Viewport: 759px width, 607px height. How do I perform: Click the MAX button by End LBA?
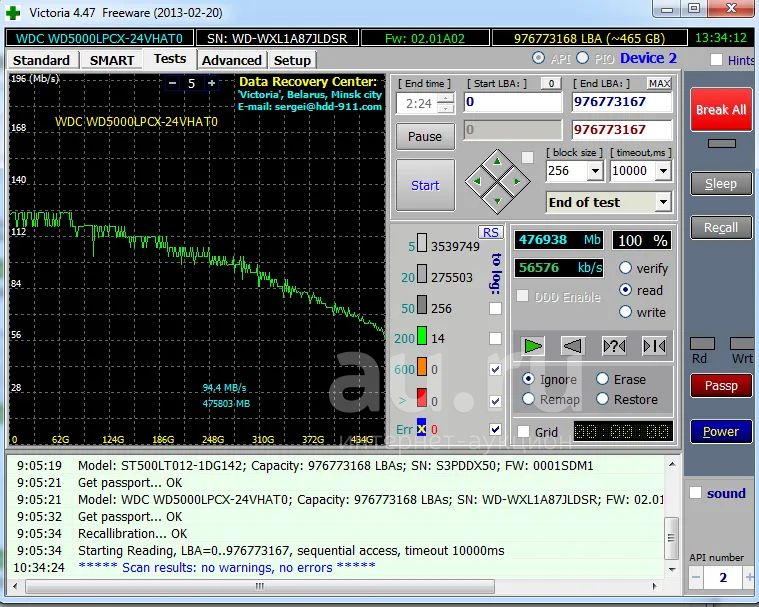point(659,83)
